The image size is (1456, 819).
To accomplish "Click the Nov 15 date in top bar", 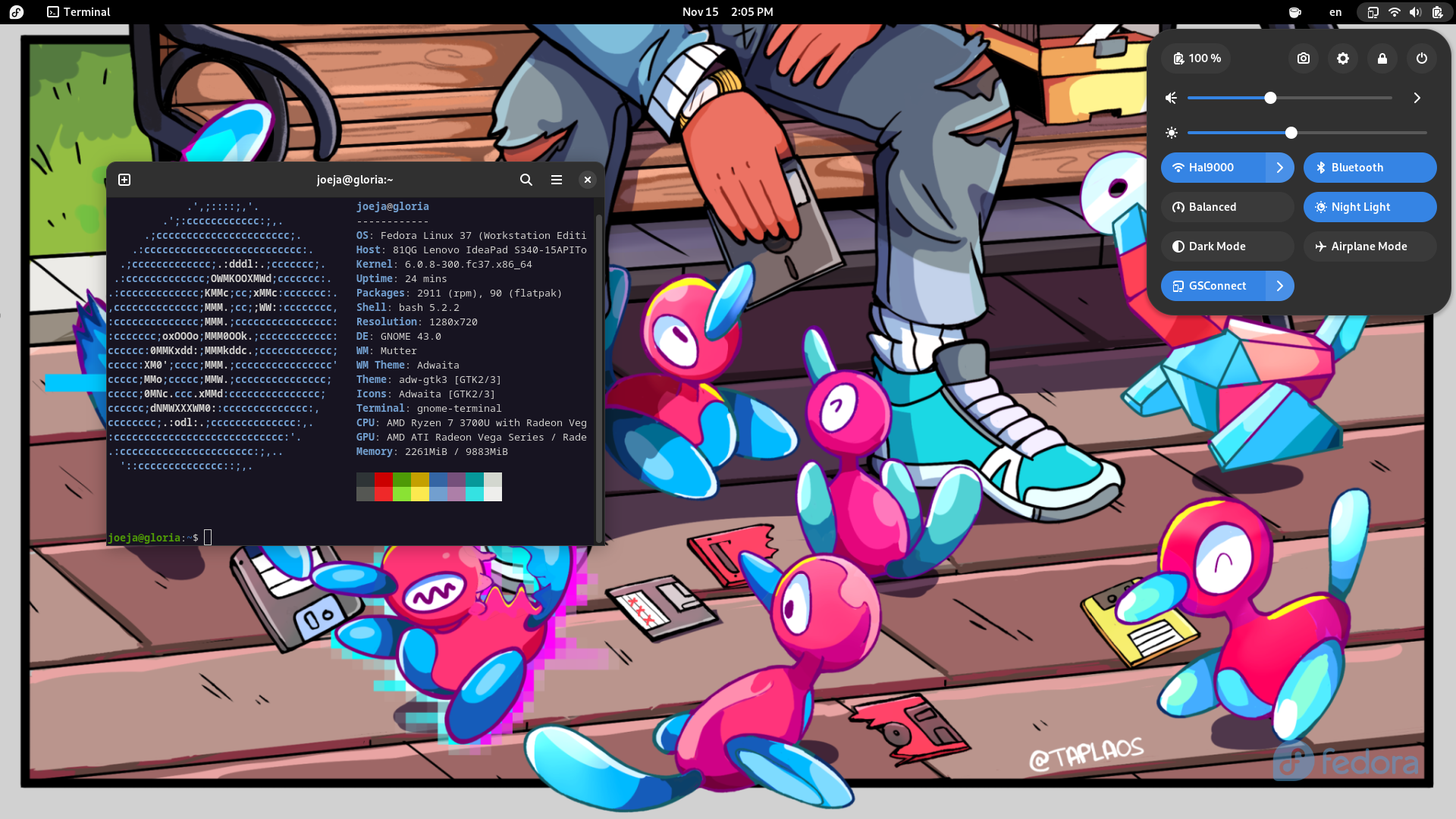I will pyautogui.click(x=699, y=11).
